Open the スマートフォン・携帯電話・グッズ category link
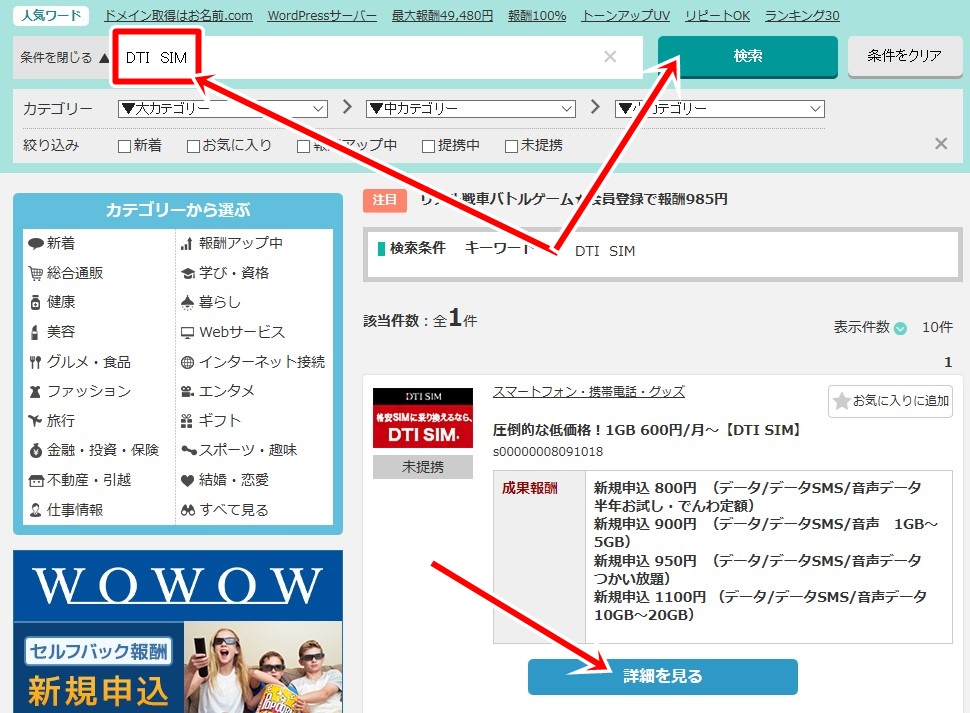This screenshot has height=713, width=970. point(589,391)
